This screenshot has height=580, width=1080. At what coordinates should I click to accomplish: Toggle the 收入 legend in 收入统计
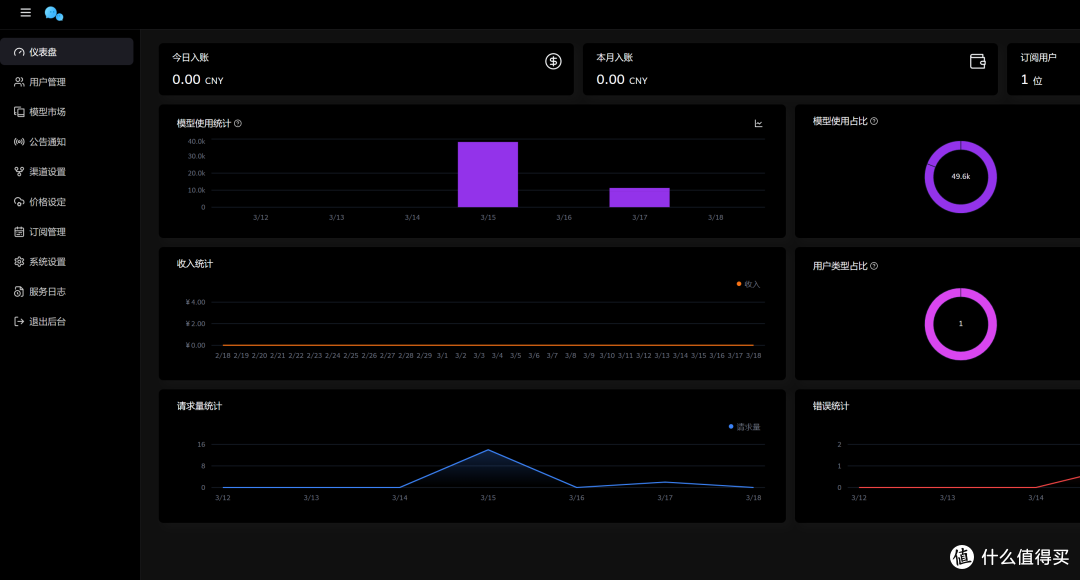tap(748, 284)
